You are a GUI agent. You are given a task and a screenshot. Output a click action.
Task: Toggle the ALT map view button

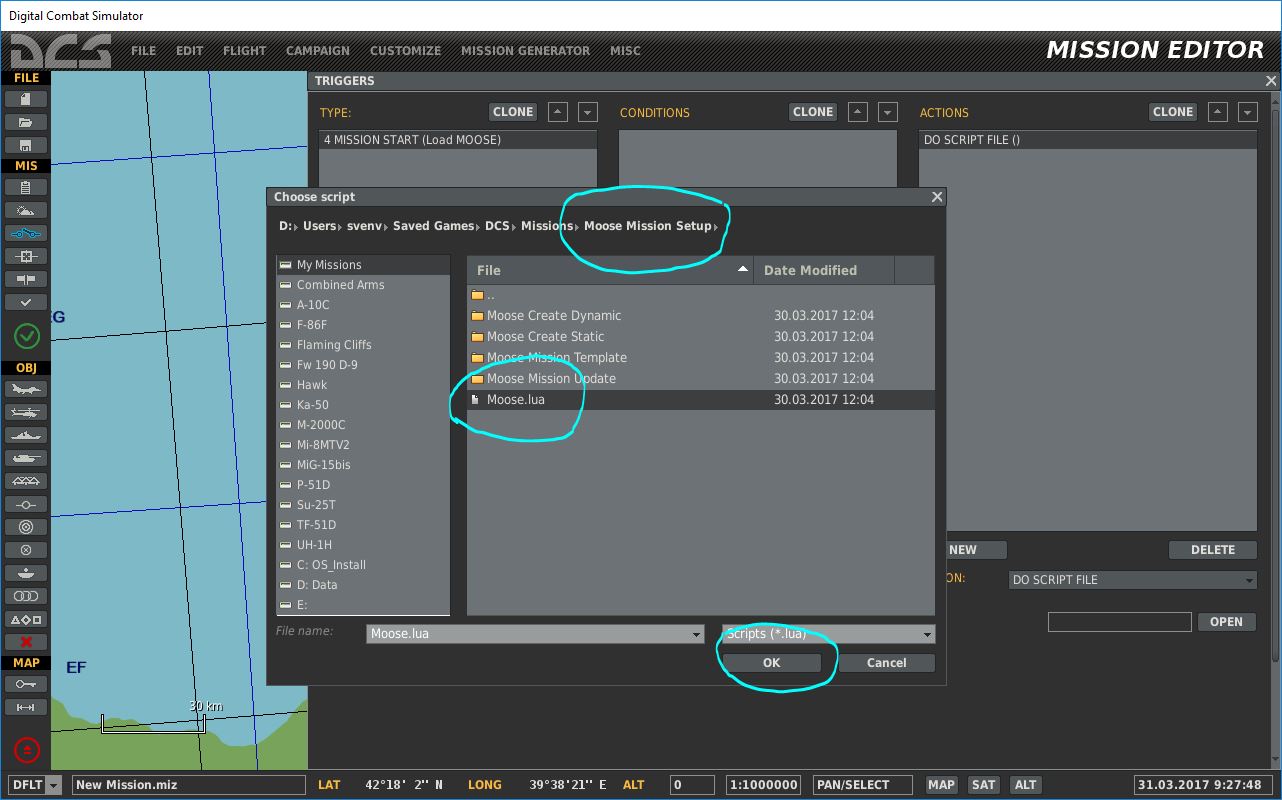tap(1025, 785)
